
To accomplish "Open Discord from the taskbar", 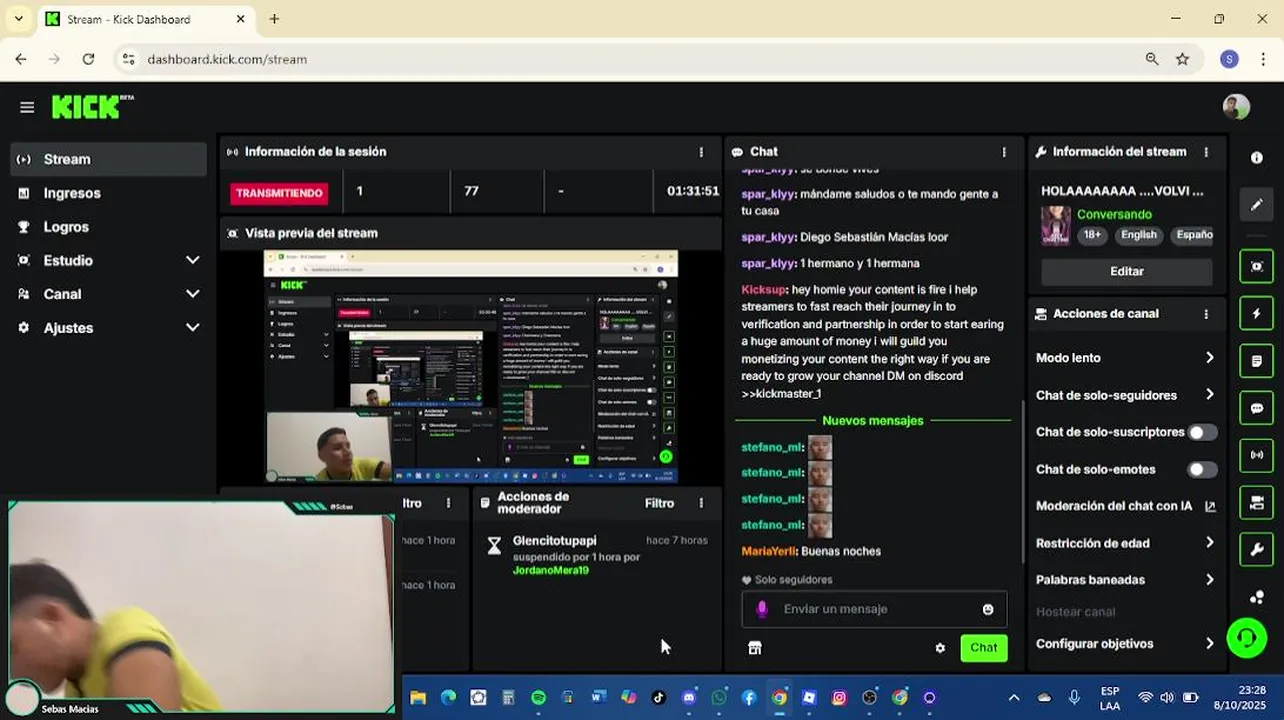I will [x=689, y=698].
